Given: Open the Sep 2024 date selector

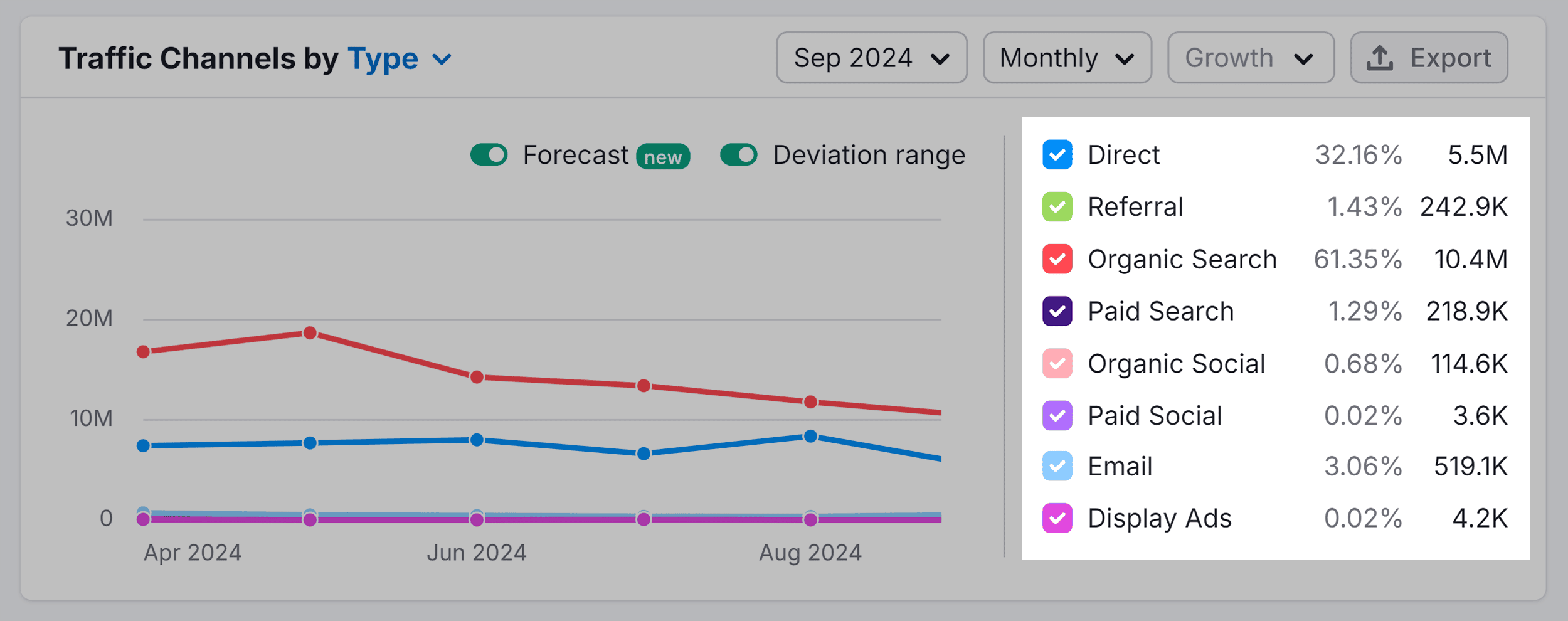Looking at the screenshot, I should coord(871,58).
